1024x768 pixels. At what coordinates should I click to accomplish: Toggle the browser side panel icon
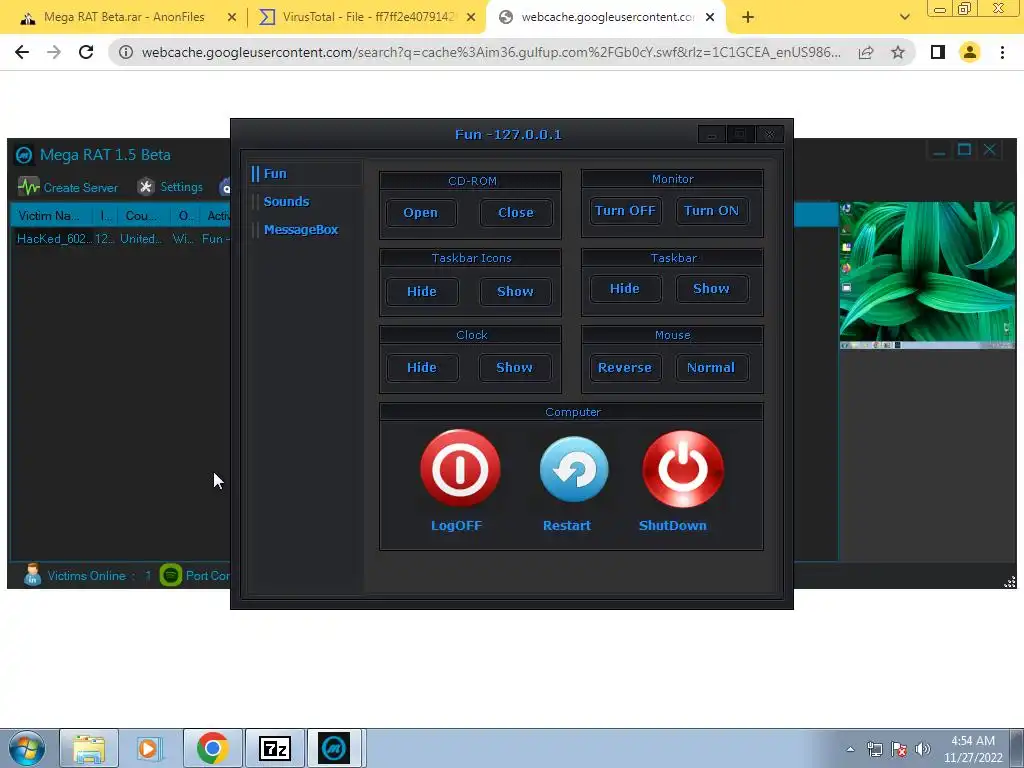(938, 52)
